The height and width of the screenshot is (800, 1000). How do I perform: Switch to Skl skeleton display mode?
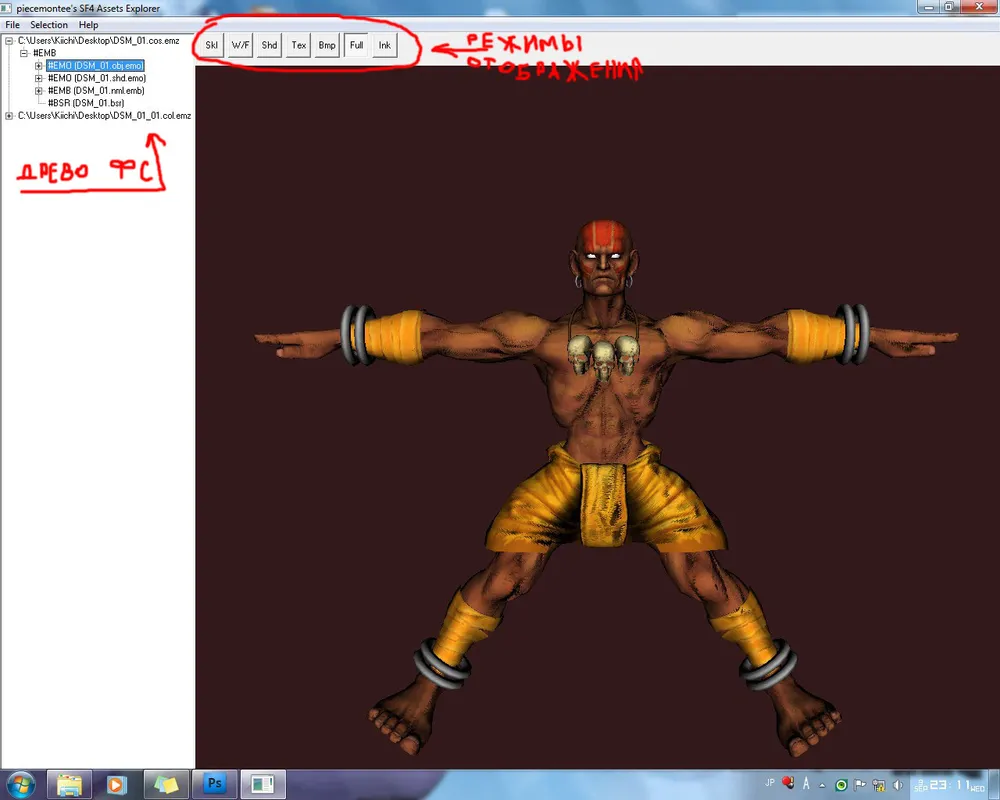pyautogui.click(x=211, y=45)
